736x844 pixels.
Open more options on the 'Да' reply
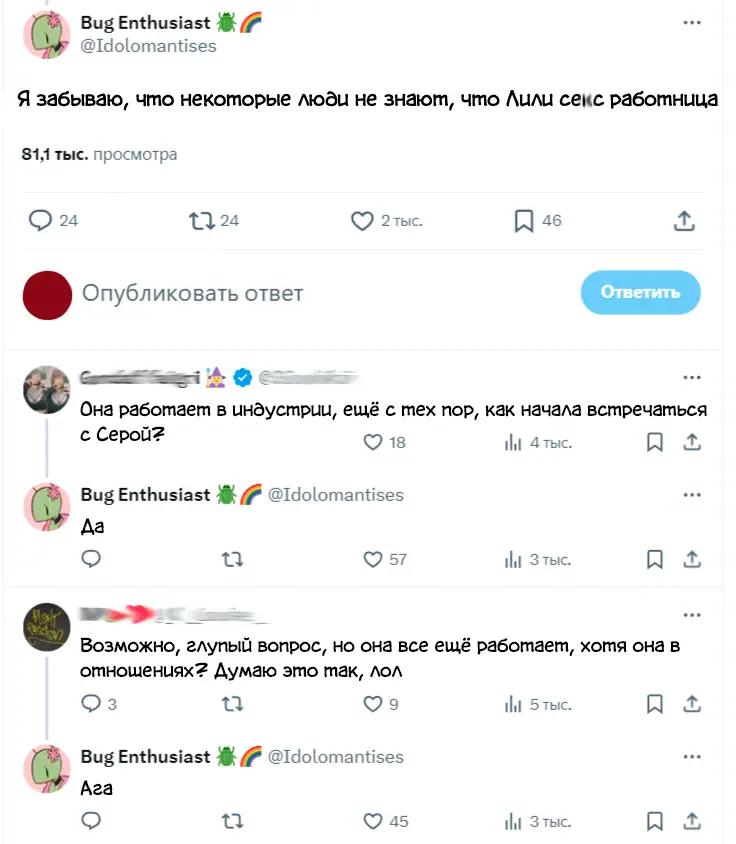pyautogui.click(x=692, y=495)
